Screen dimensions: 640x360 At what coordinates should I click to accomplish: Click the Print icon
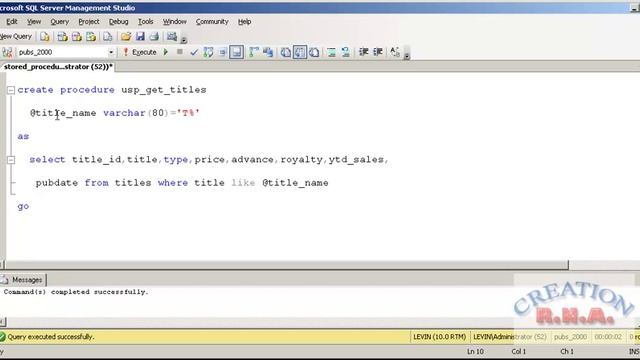[154, 37]
